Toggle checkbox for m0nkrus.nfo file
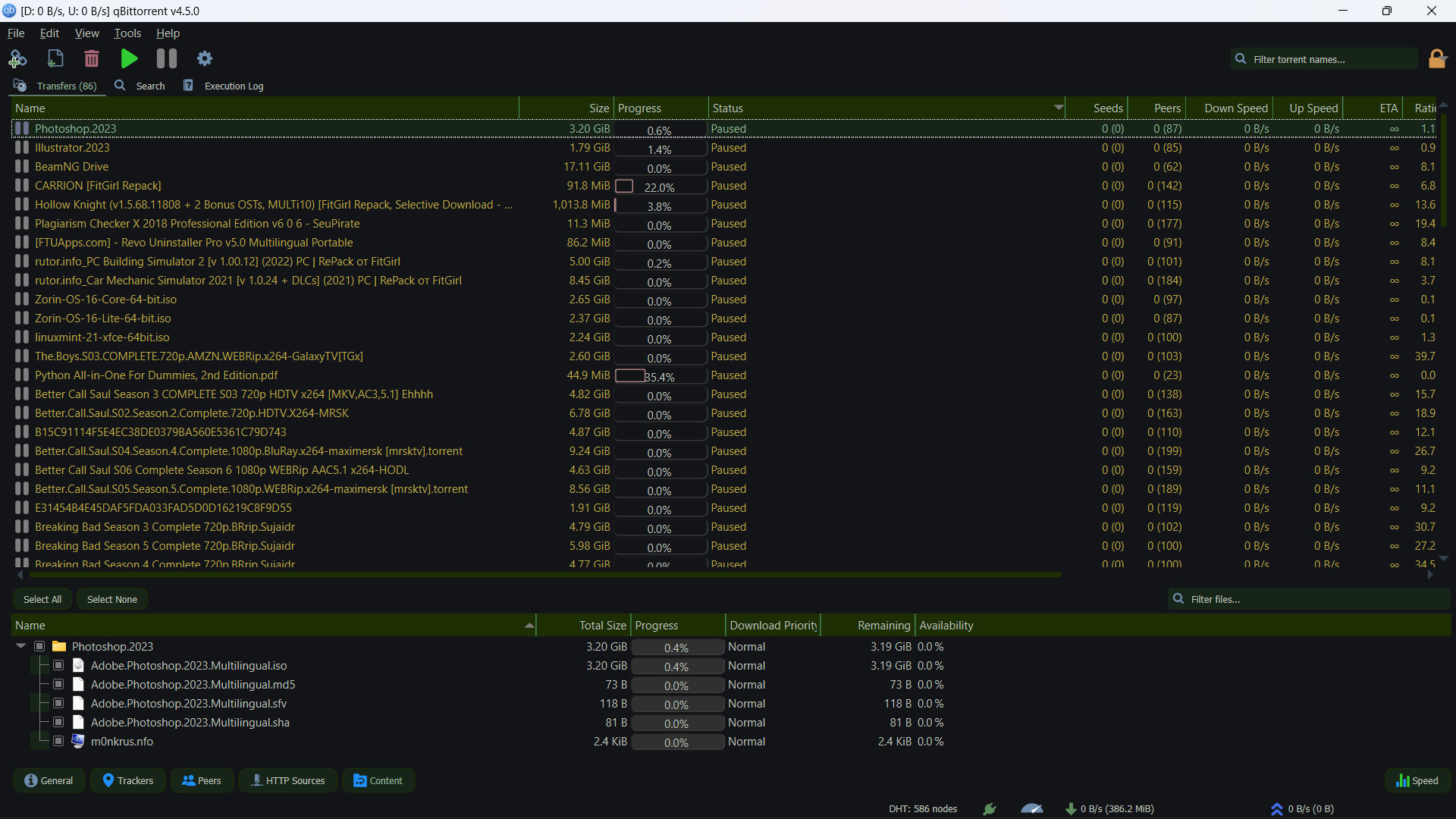Image resolution: width=1456 pixels, height=819 pixels. 58,741
